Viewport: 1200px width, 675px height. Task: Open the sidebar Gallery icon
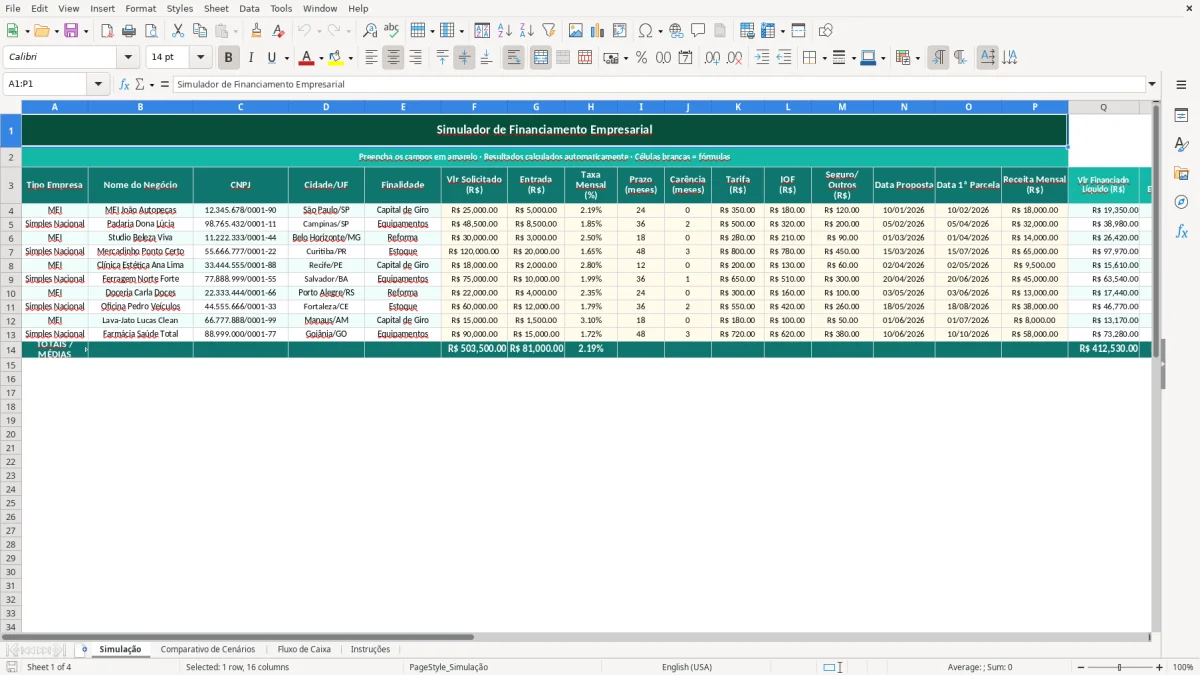(1181, 174)
